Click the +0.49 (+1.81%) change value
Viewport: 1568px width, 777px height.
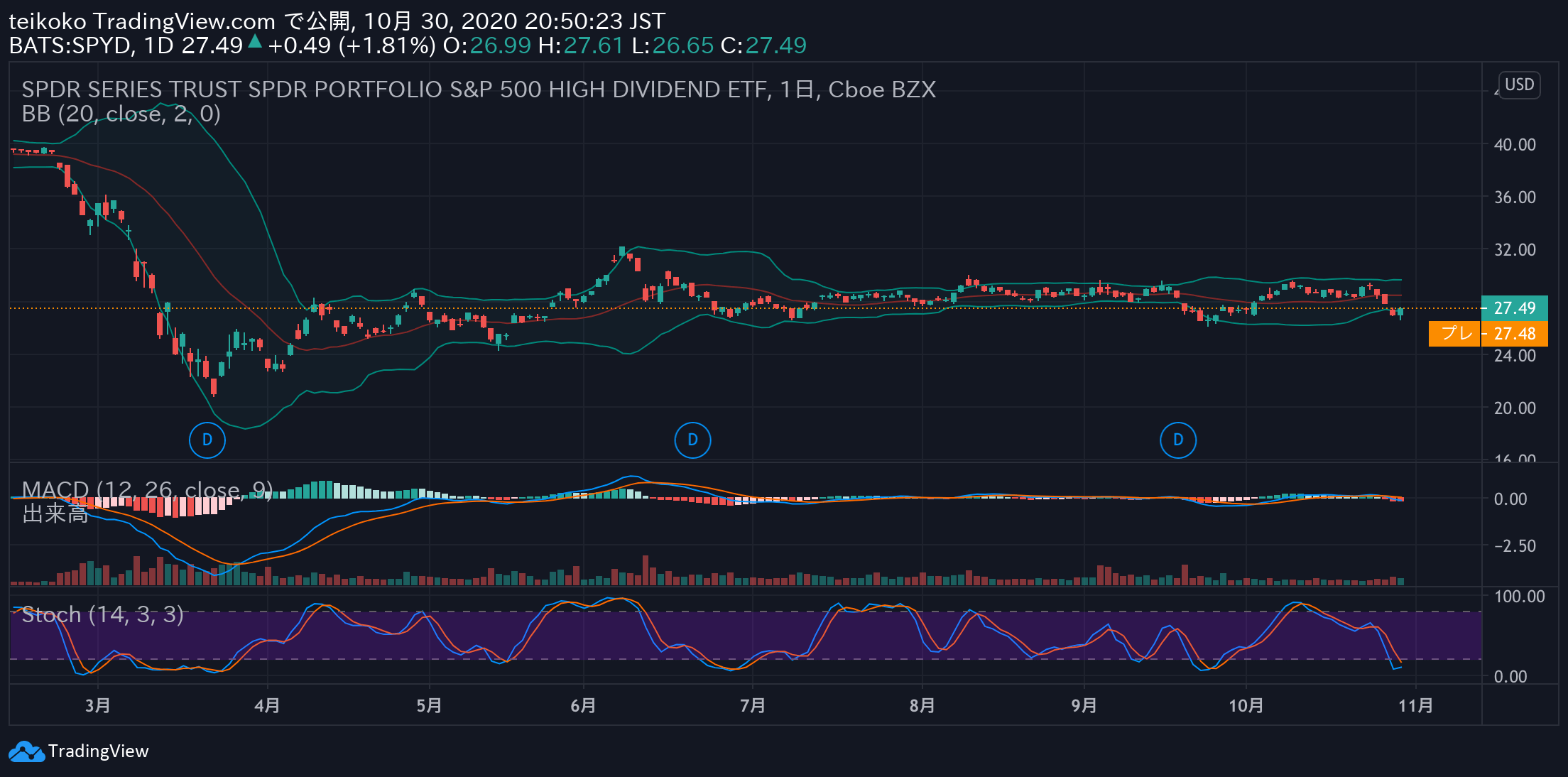pyautogui.click(x=352, y=45)
